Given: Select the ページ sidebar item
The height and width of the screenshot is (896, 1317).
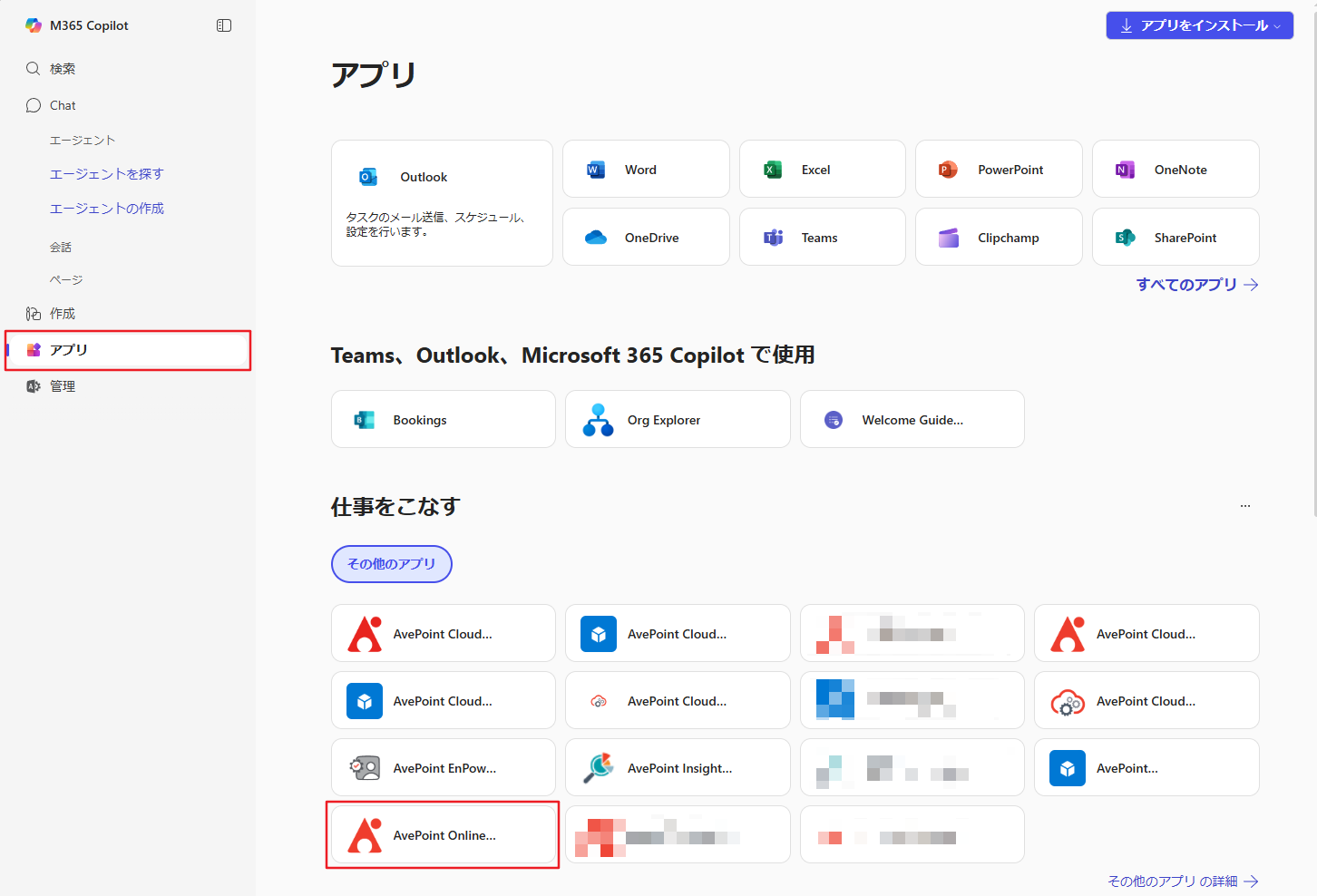Looking at the screenshot, I should (66, 280).
